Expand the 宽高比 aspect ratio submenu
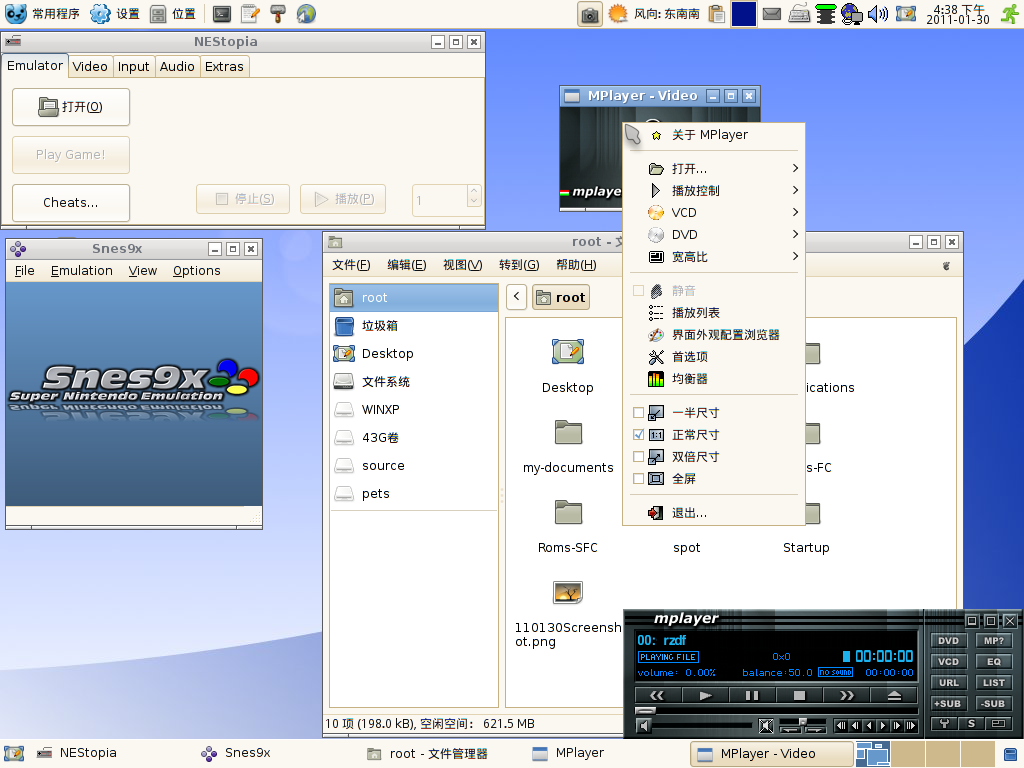The width and height of the screenshot is (1024, 768). [714, 257]
